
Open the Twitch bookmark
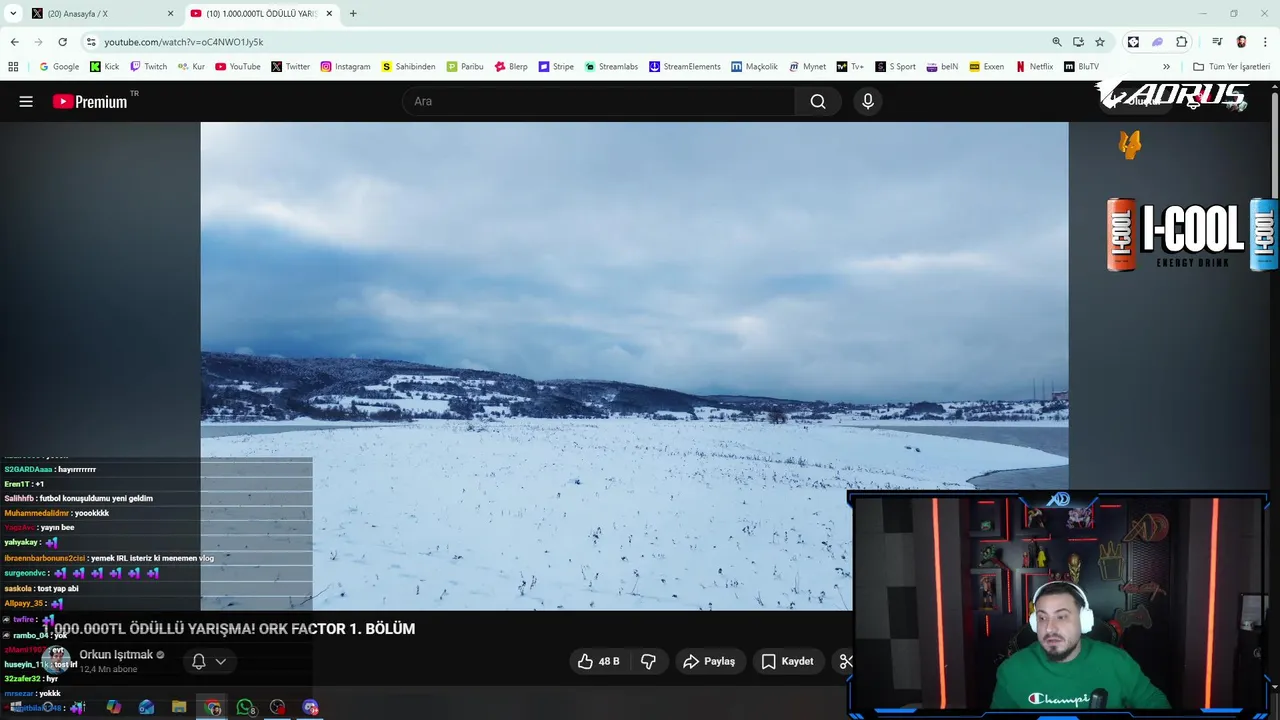point(148,67)
